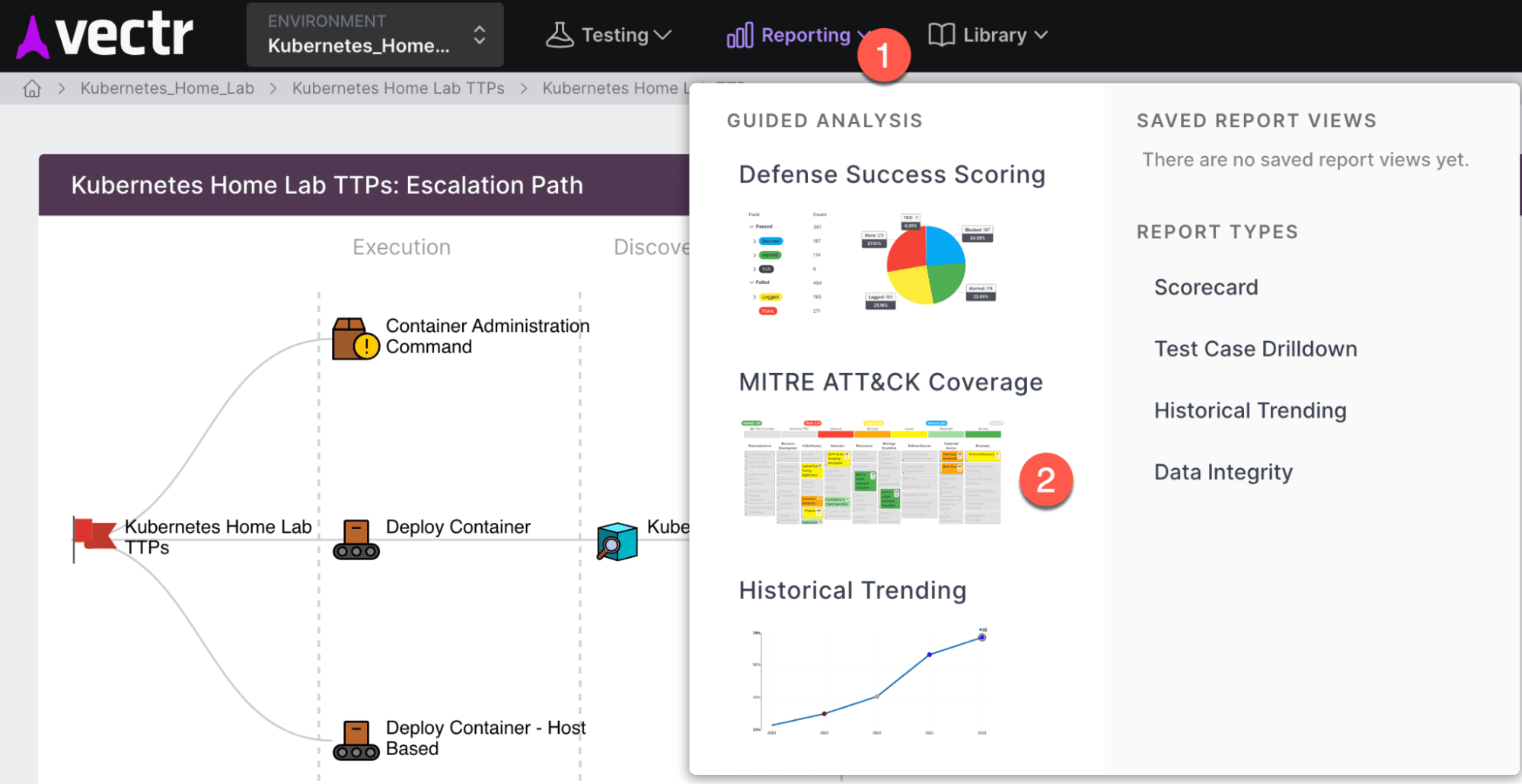Go to home via breadcrumb house icon
The width and height of the screenshot is (1522, 784).
coord(32,88)
